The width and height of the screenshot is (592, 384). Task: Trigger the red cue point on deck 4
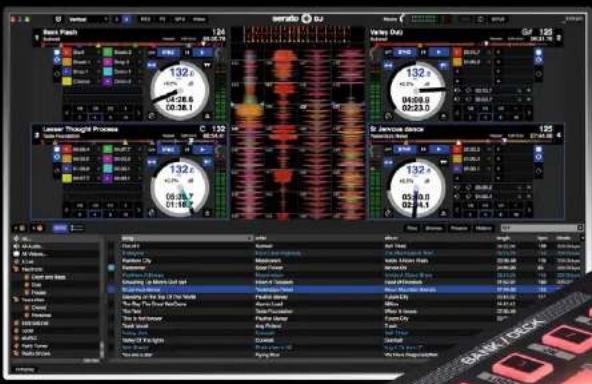[457, 149]
